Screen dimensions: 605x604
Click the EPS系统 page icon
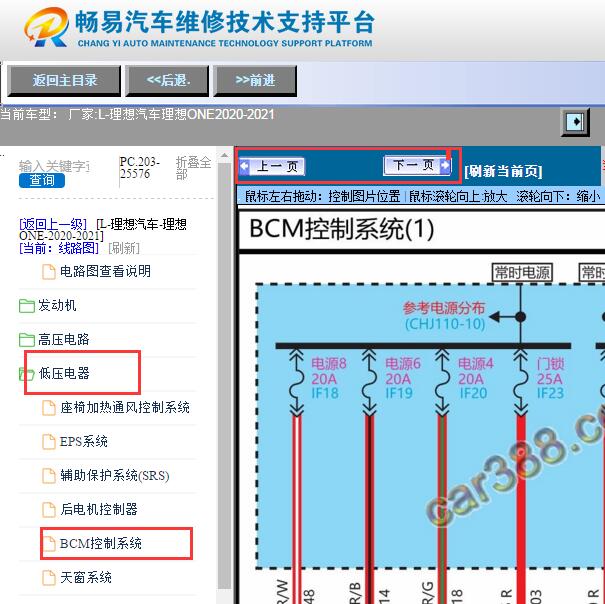tap(49, 442)
